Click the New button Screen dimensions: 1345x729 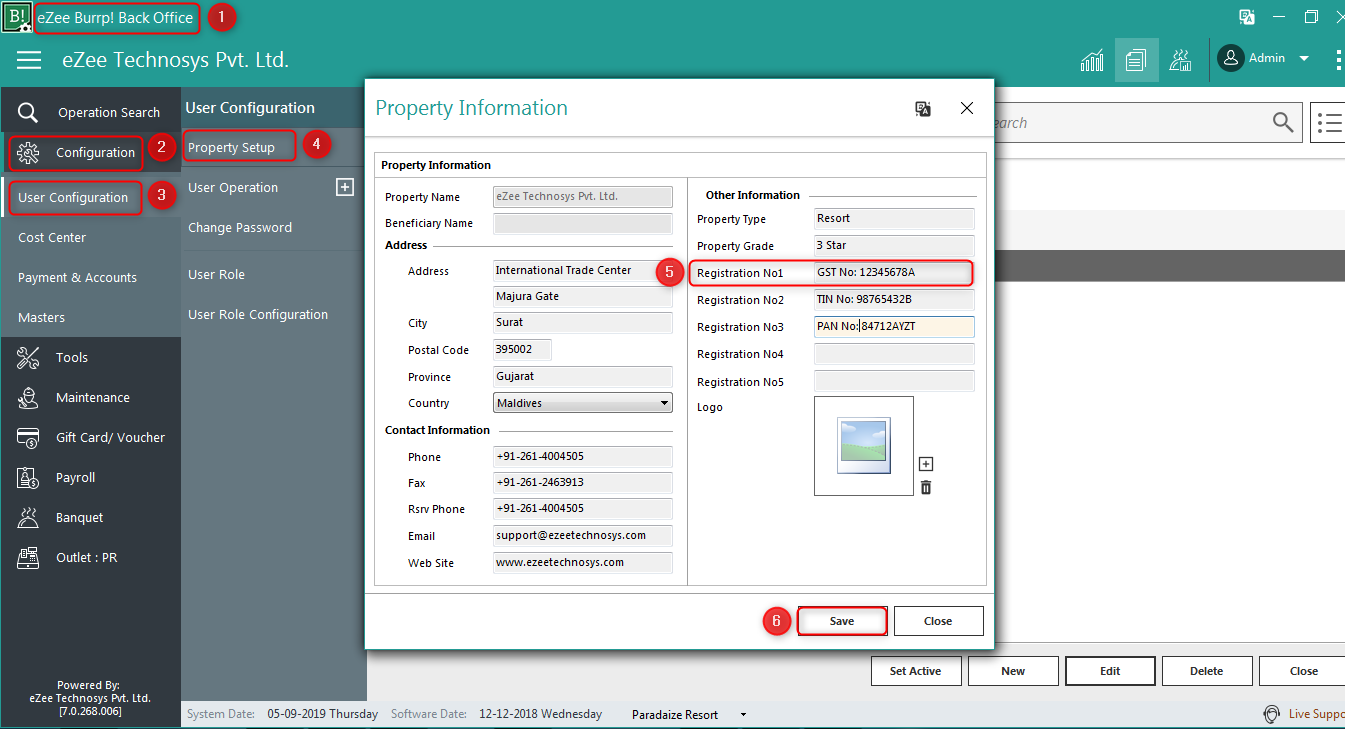click(1013, 671)
